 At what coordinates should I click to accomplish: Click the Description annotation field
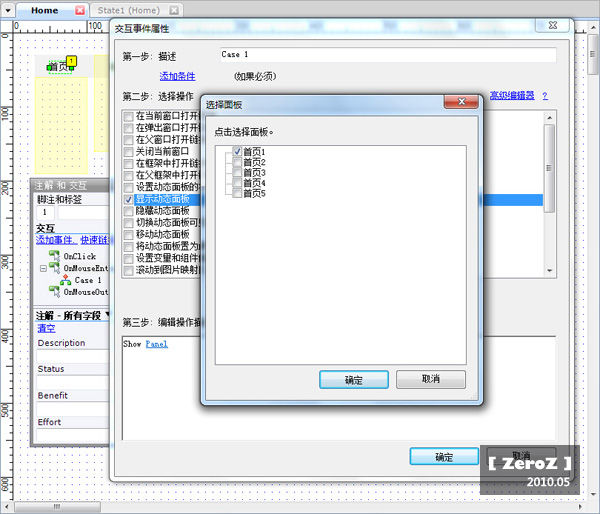(x=73, y=356)
